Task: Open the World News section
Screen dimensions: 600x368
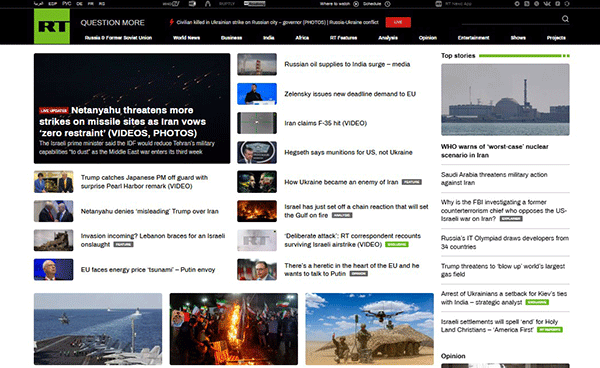Action: point(186,37)
